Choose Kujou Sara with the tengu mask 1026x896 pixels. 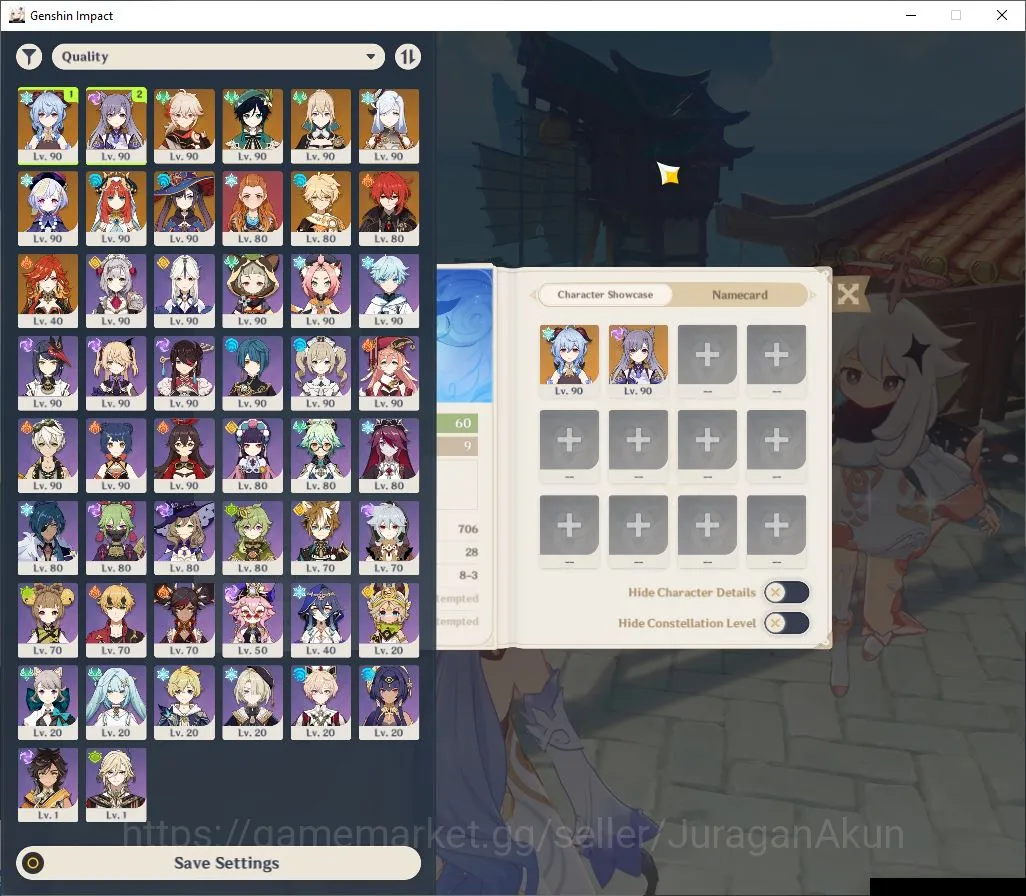(48, 373)
